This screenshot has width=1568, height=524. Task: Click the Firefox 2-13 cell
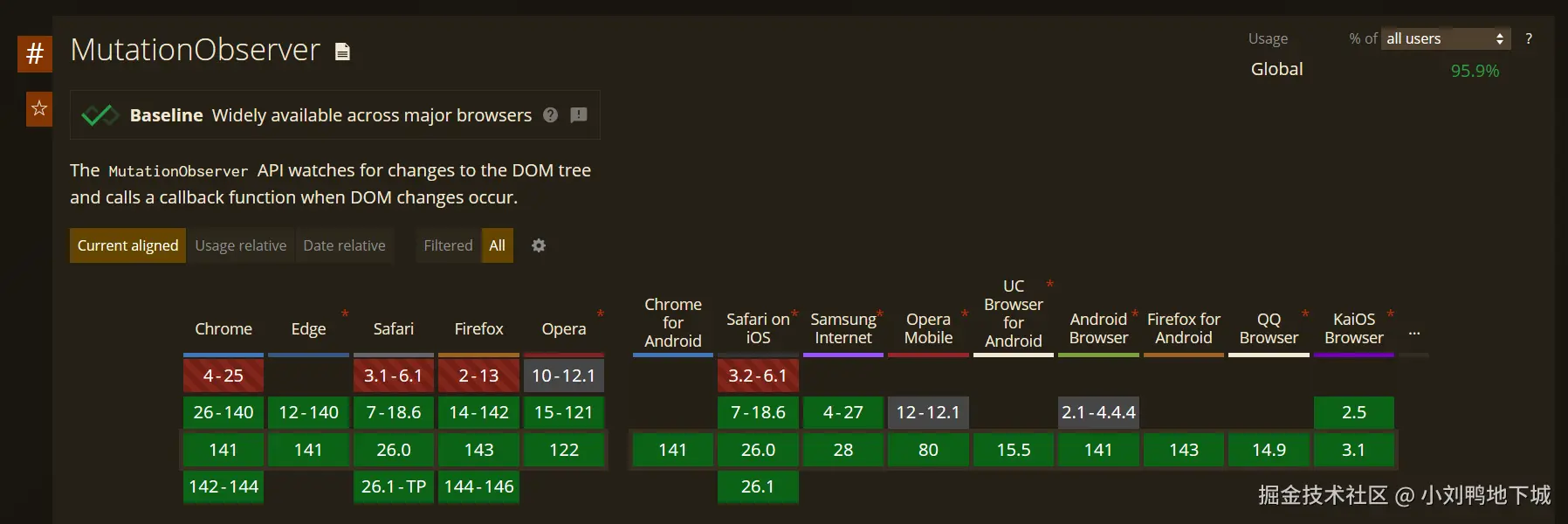[x=478, y=376]
